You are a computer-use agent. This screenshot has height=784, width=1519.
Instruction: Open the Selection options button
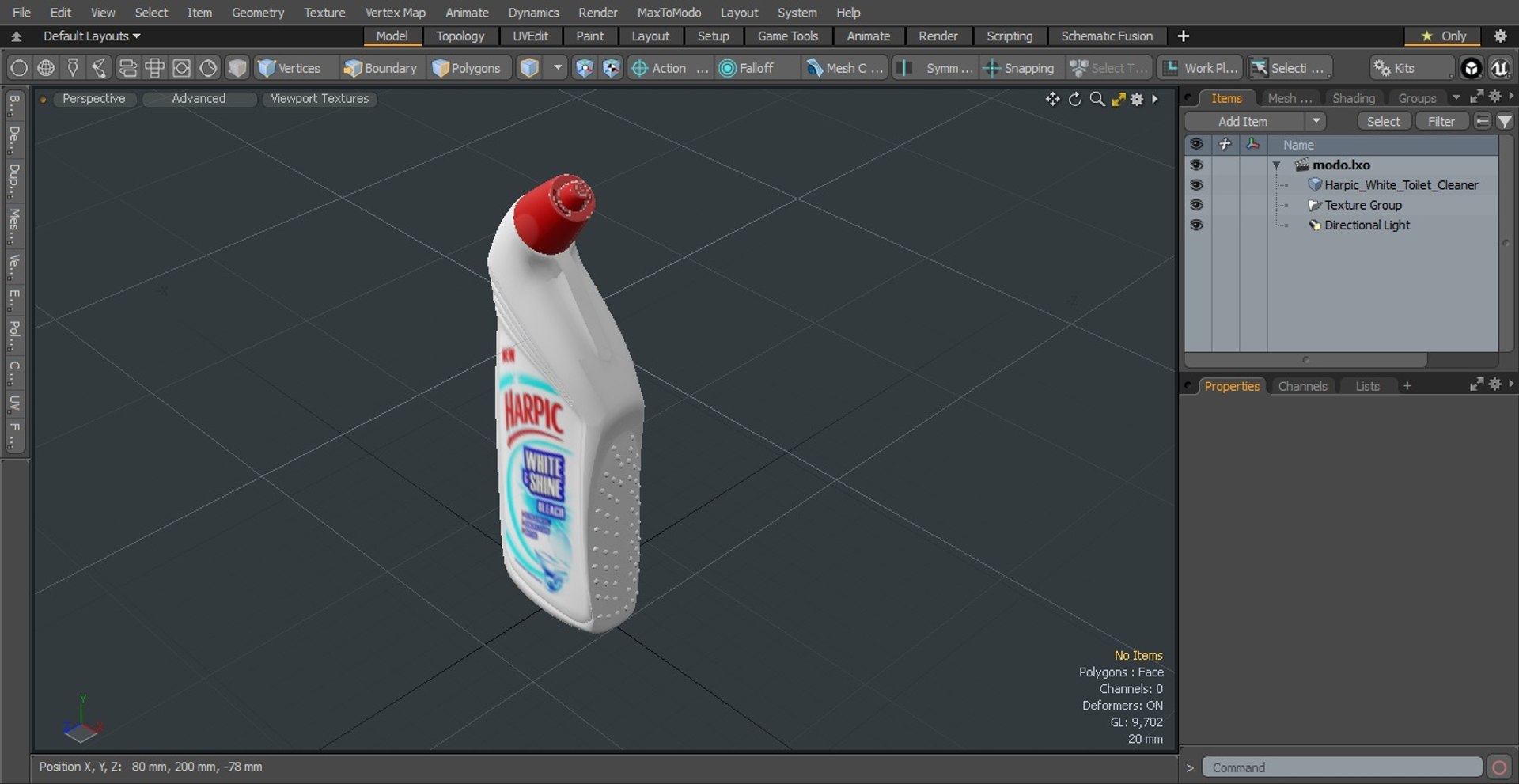[x=1290, y=68]
